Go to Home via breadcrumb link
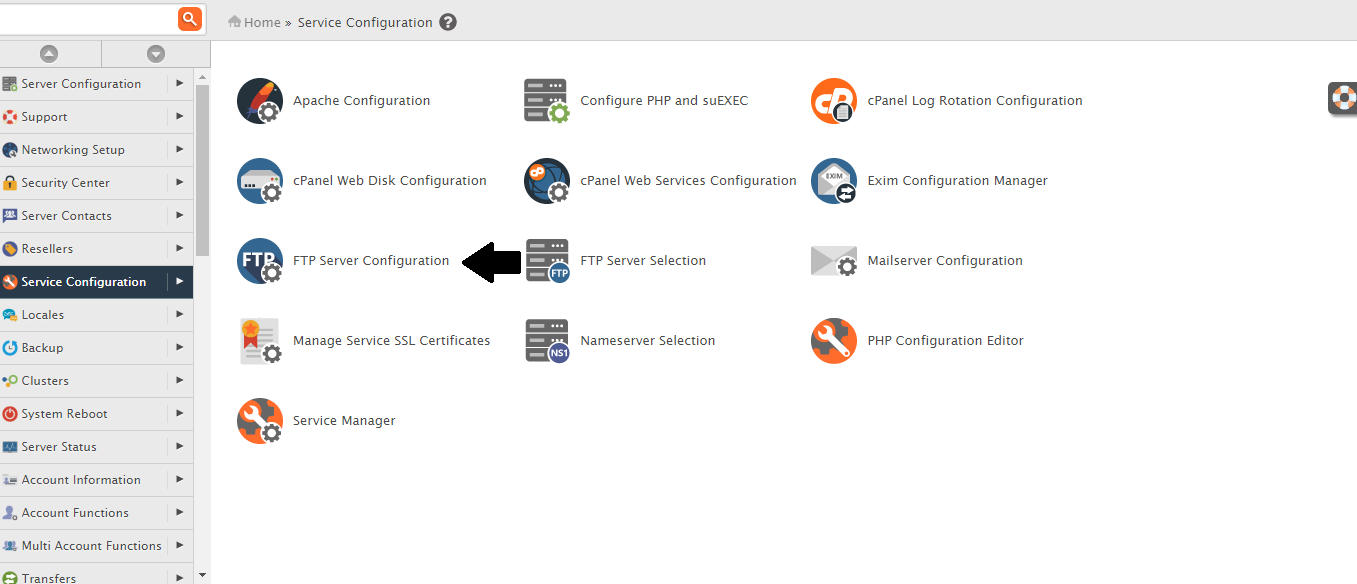This screenshot has width=1357, height=584. [x=262, y=22]
